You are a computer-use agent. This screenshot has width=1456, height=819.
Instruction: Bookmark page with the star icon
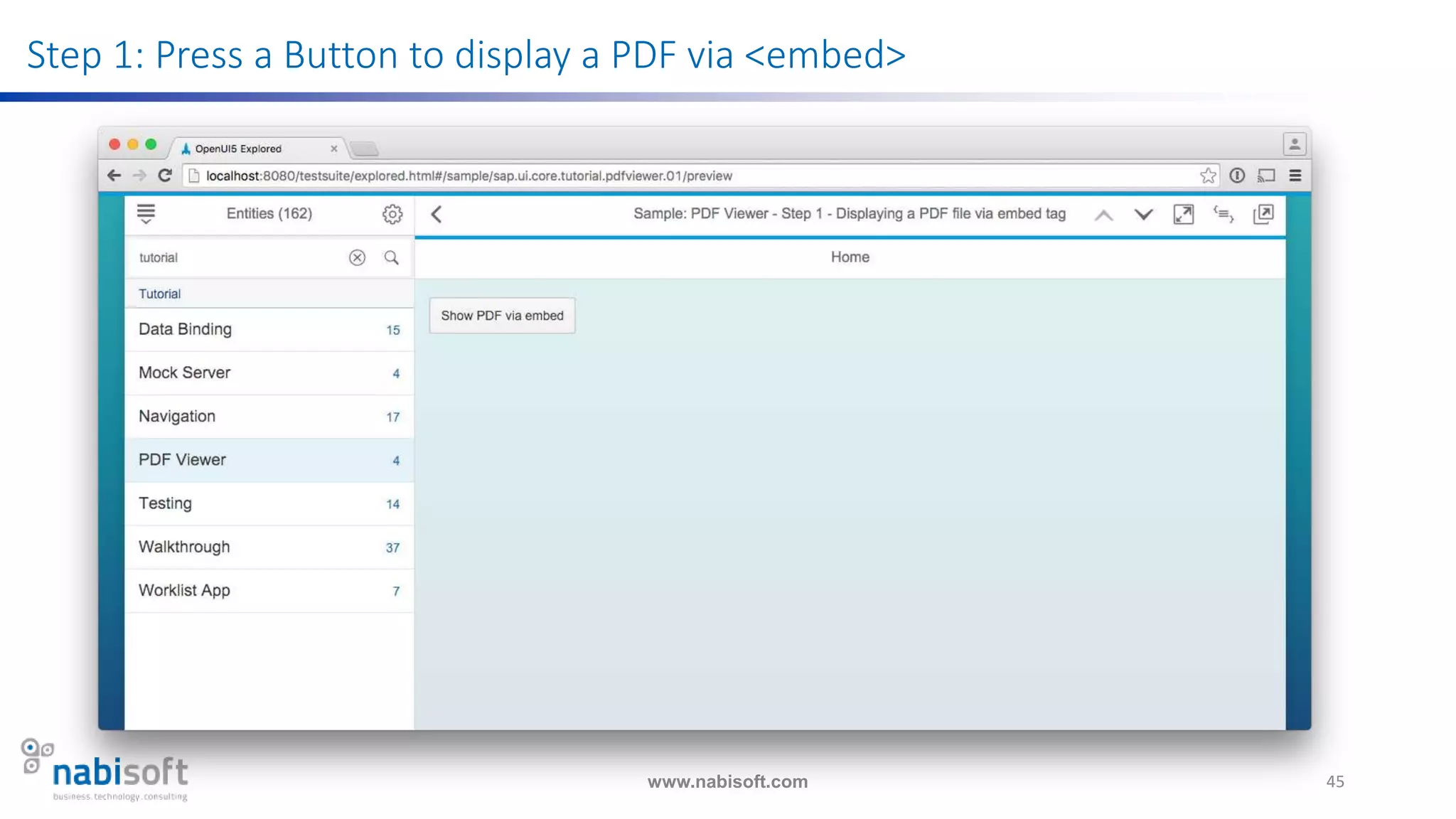click(1208, 176)
